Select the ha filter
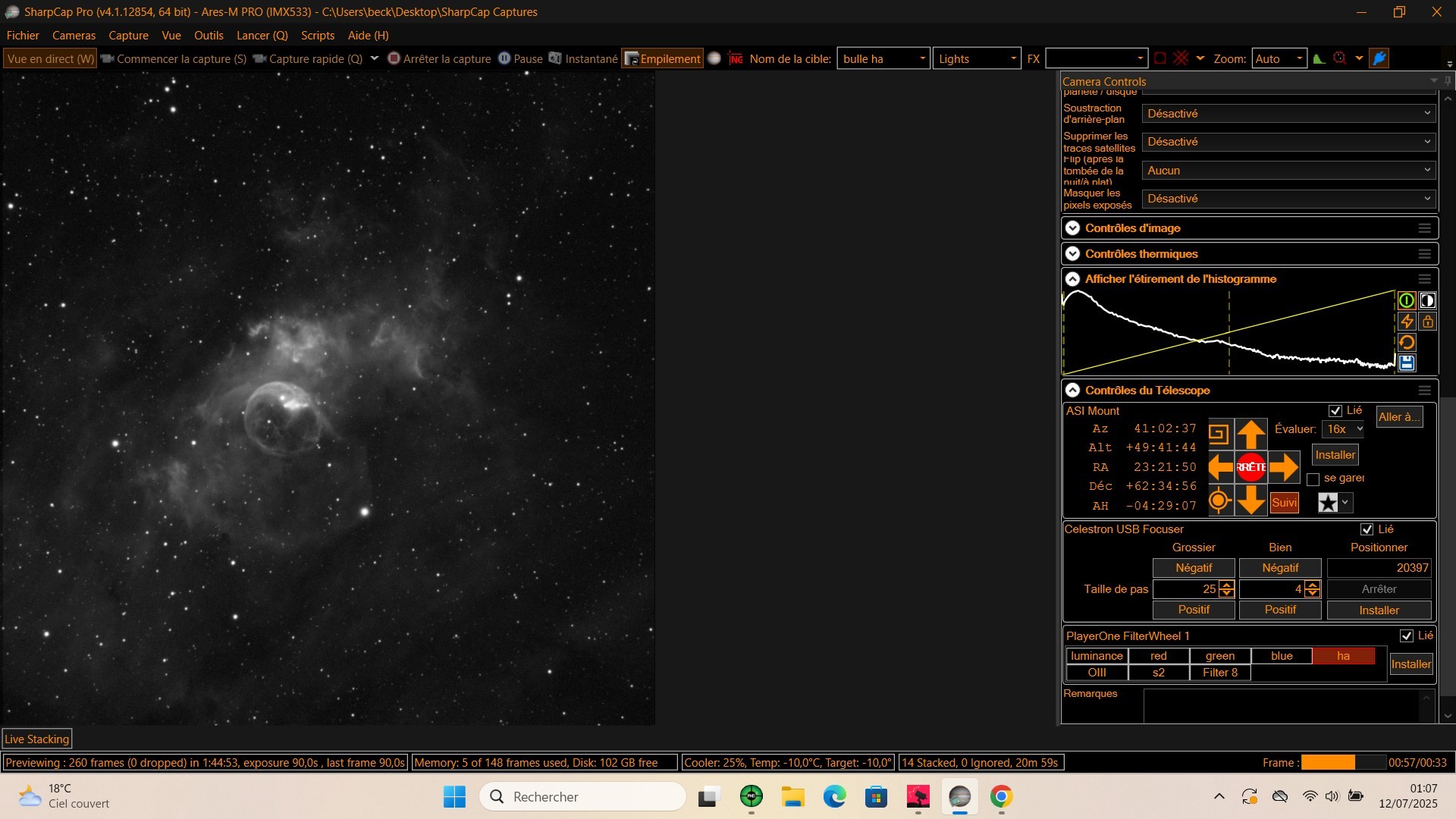 [1343, 656]
